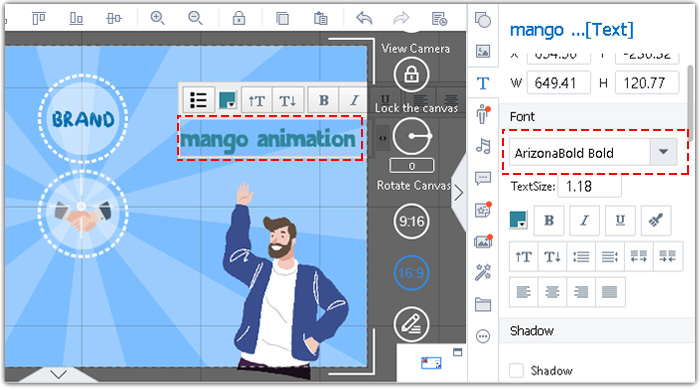Click the align top edges icon
700x390 pixels.
click(38, 18)
